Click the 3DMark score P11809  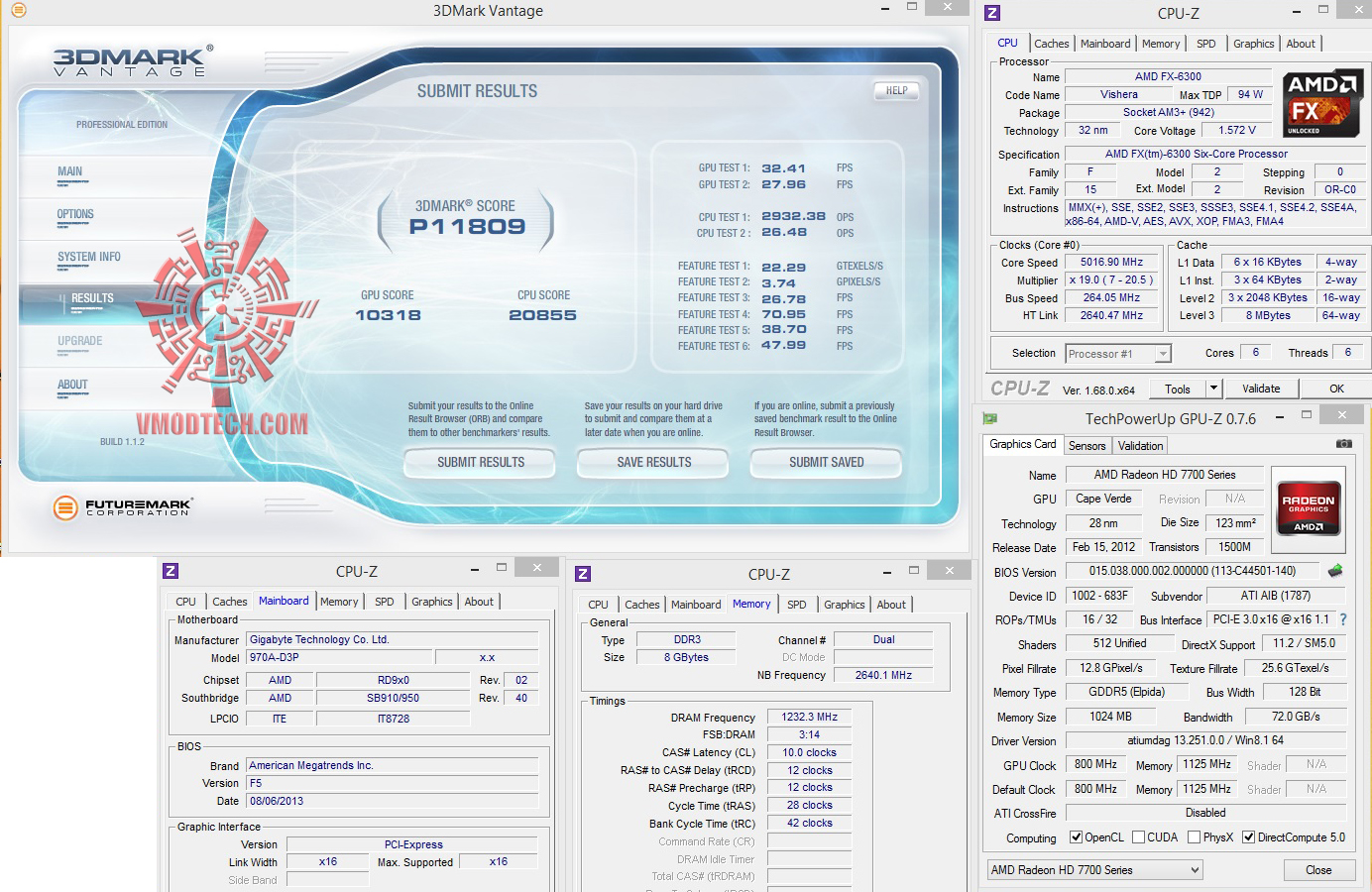click(x=467, y=227)
